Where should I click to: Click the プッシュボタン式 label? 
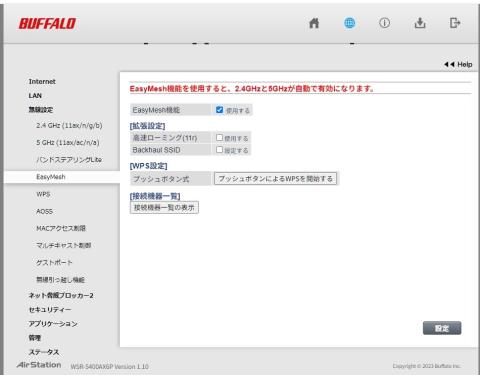[x=161, y=179]
